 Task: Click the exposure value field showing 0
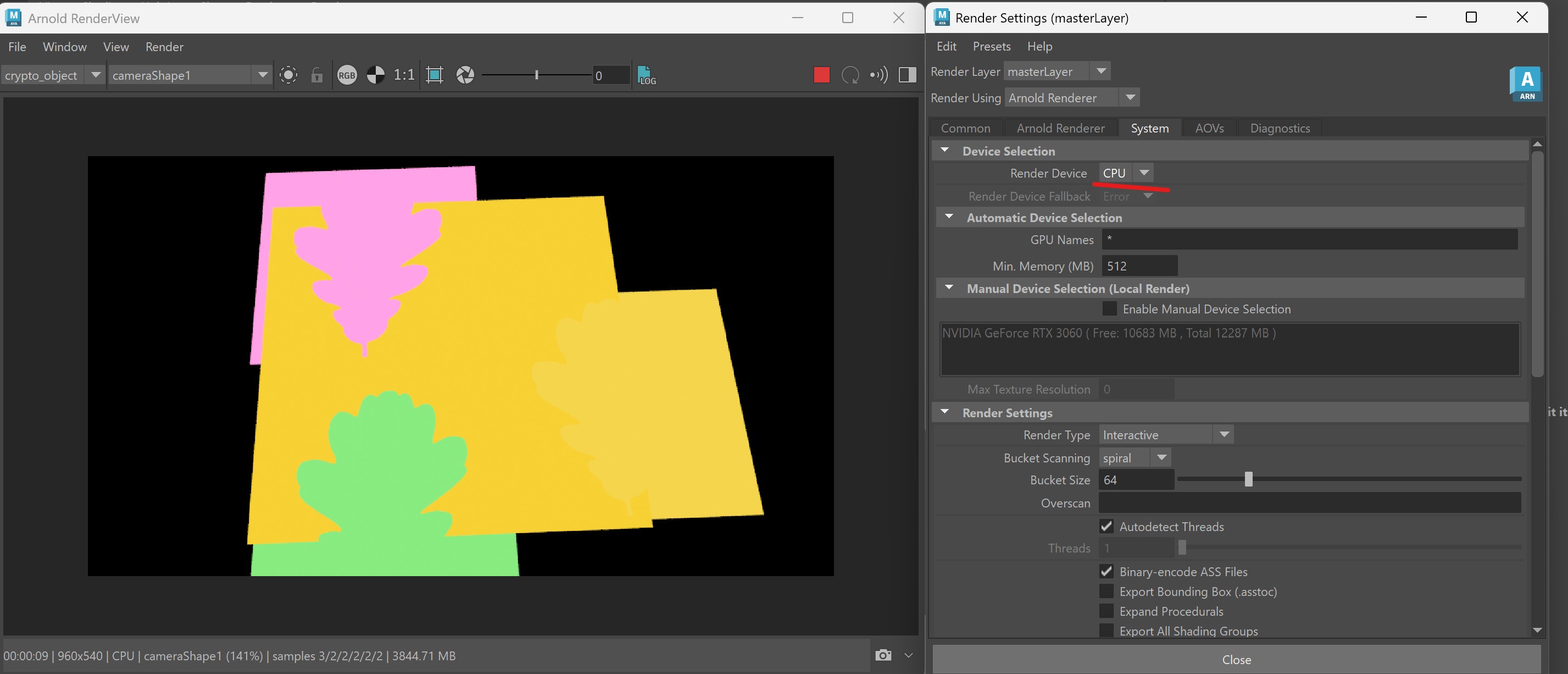pos(611,75)
